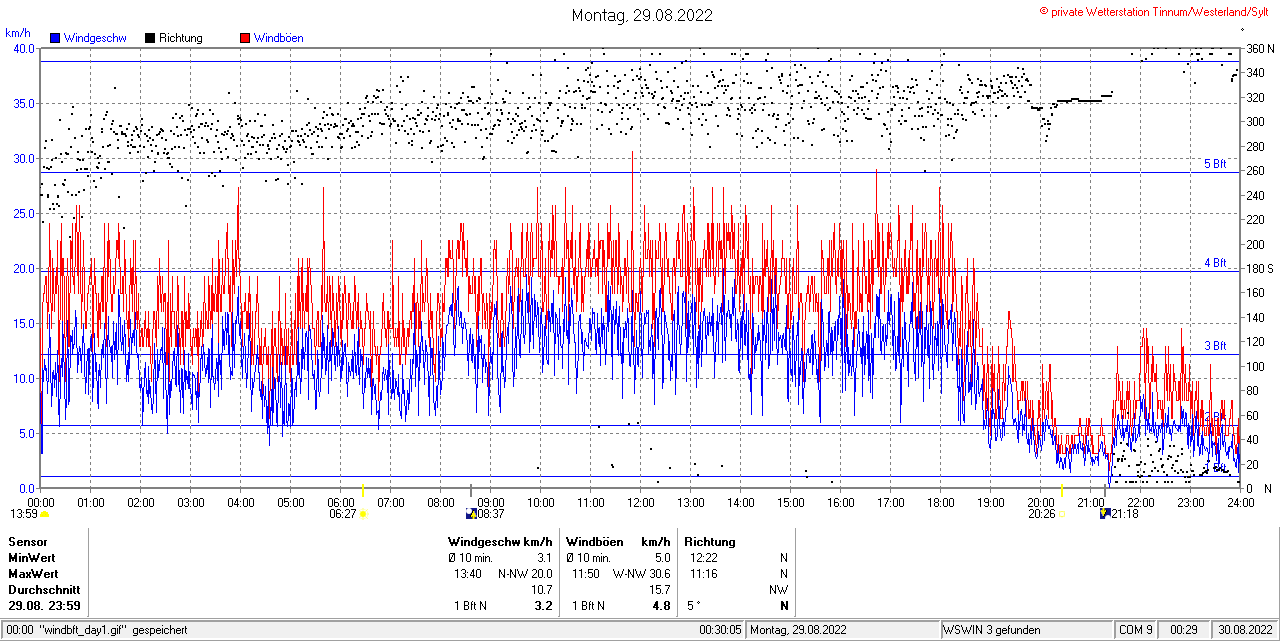This screenshot has height=641, width=1280.
Task: Click the '4 Bft' threshold label
Action: (1214, 263)
